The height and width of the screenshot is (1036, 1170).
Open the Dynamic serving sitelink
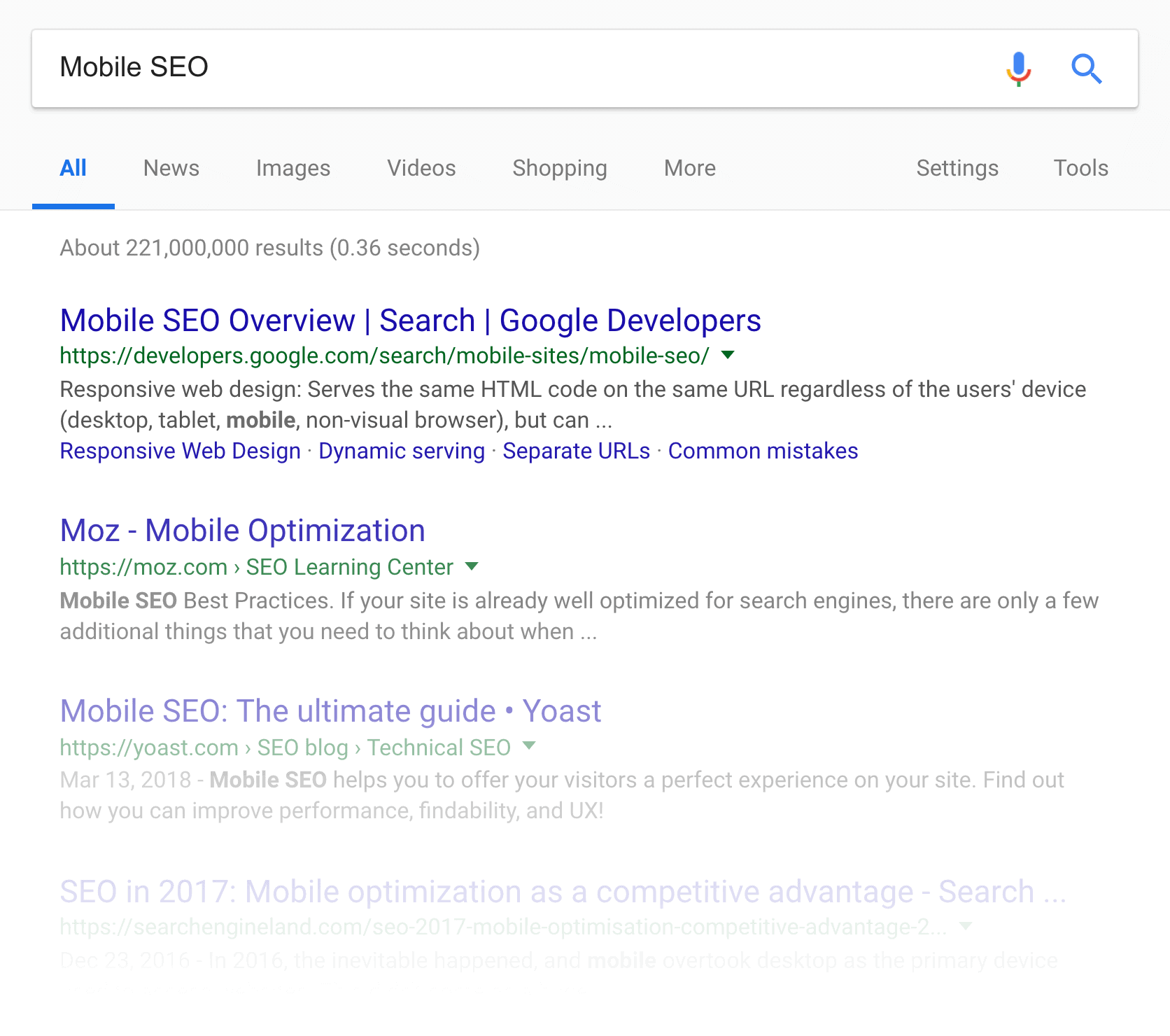tap(402, 451)
